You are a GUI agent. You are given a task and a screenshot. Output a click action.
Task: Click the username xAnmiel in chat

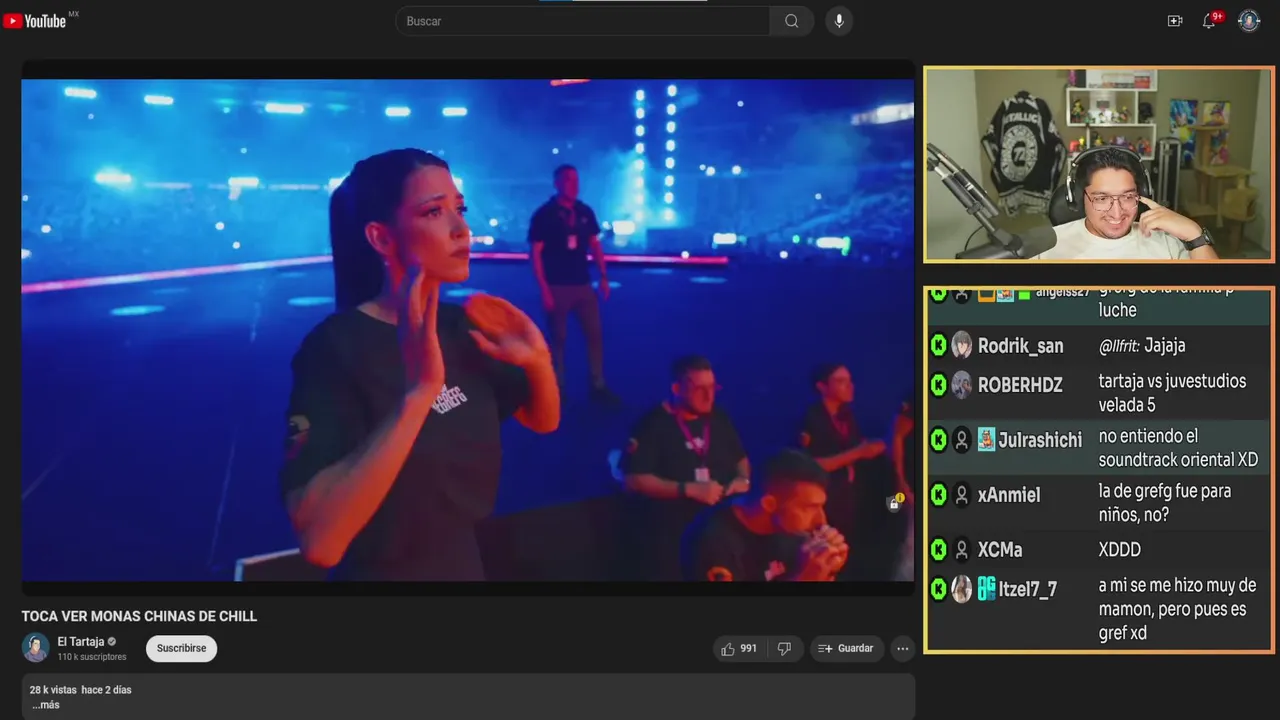[1009, 495]
